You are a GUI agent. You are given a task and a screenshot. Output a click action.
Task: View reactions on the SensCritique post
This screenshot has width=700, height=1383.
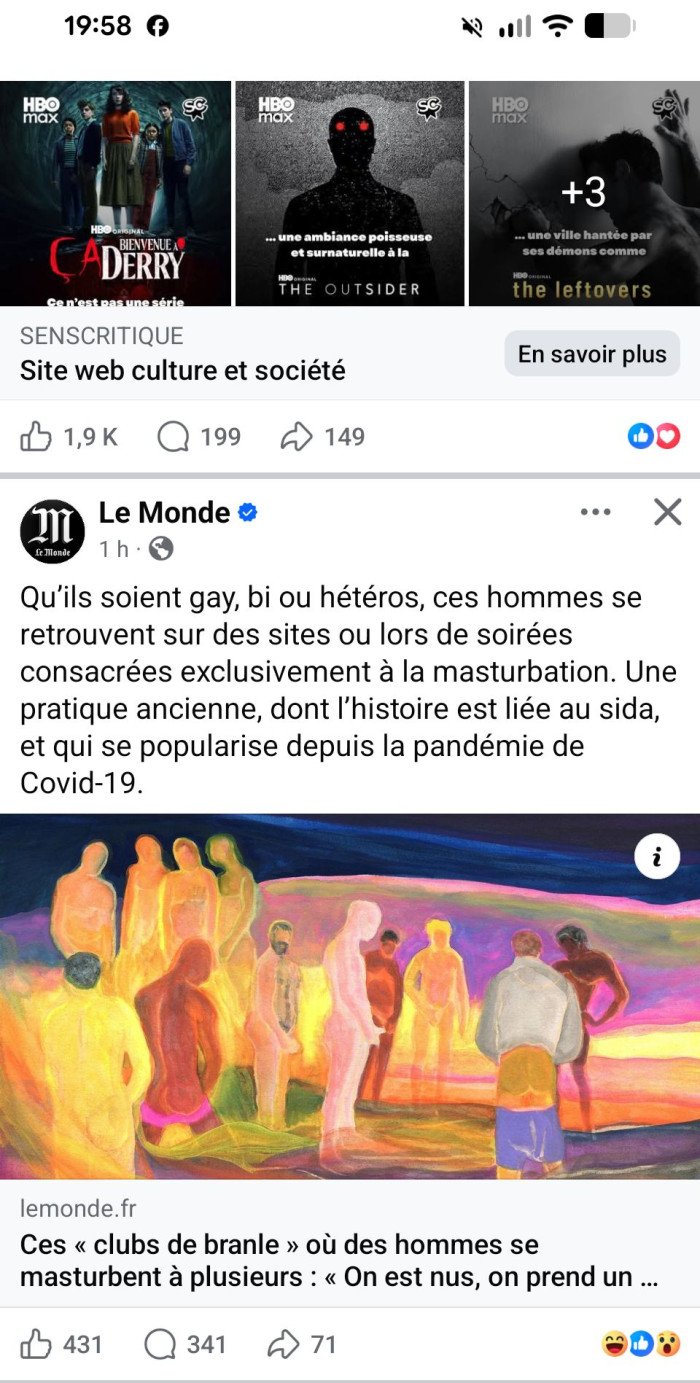click(x=654, y=436)
